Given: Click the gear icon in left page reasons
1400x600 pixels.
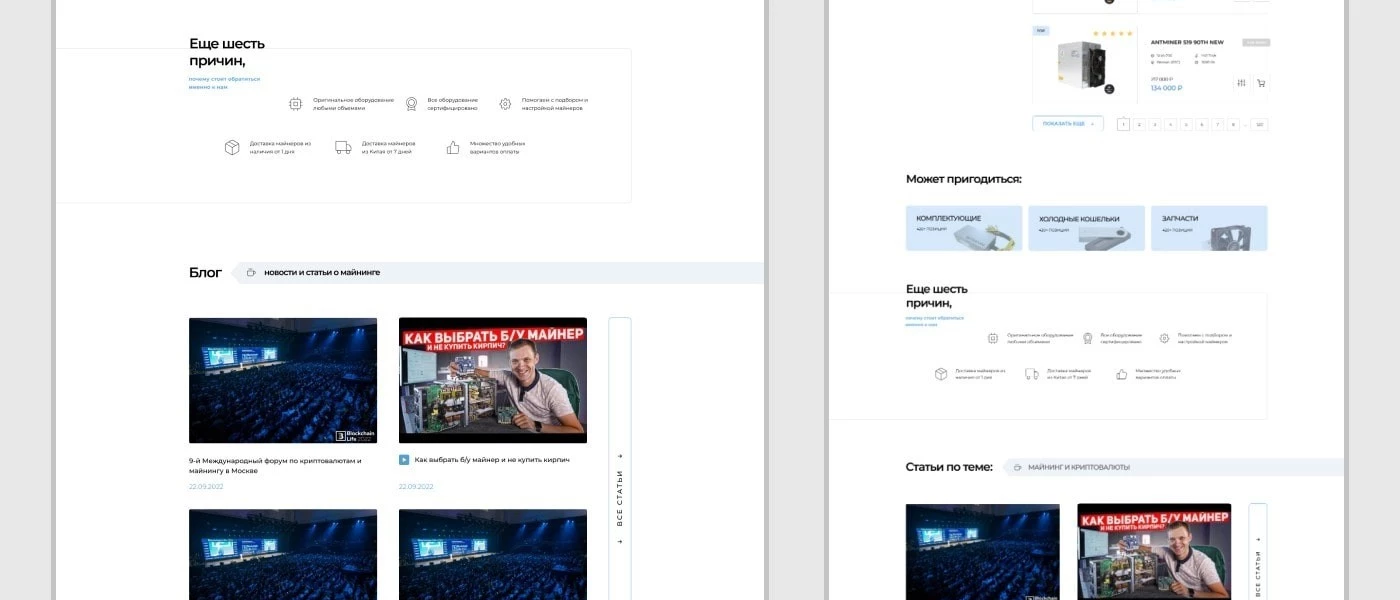Looking at the screenshot, I should click(x=505, y=104).
